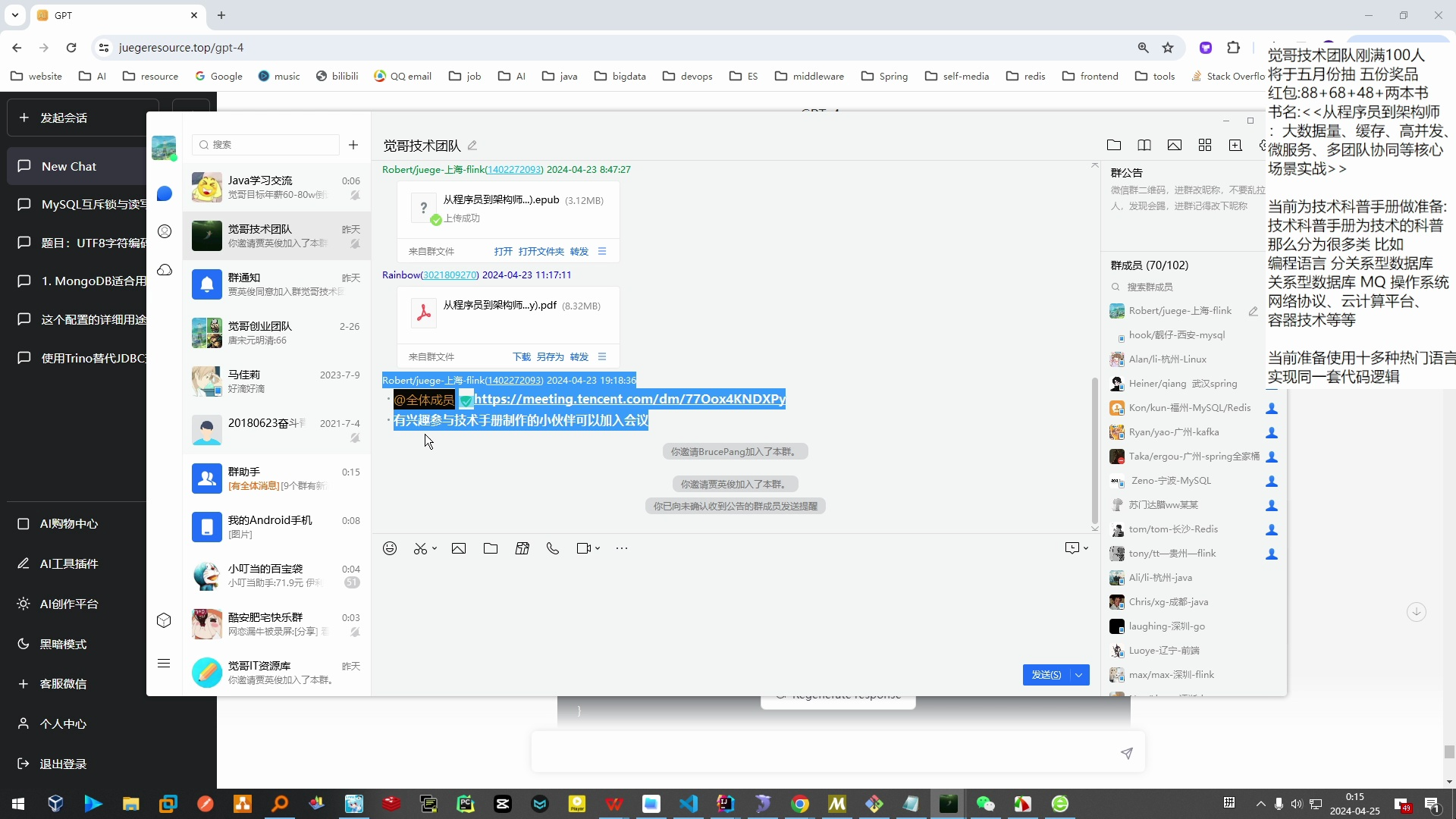
Task: Expand the message history dropdown arrow
Action: 1086,548
